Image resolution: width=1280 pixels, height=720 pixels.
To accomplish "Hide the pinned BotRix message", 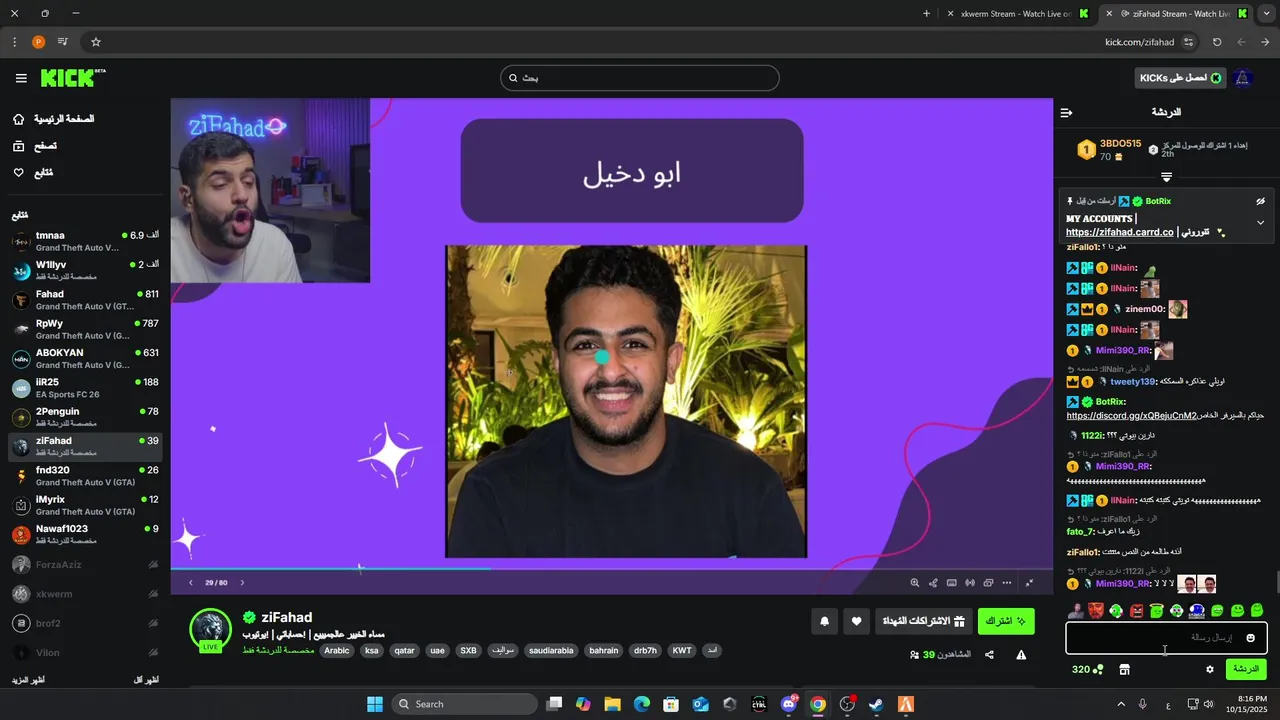I will point(1260,201).
